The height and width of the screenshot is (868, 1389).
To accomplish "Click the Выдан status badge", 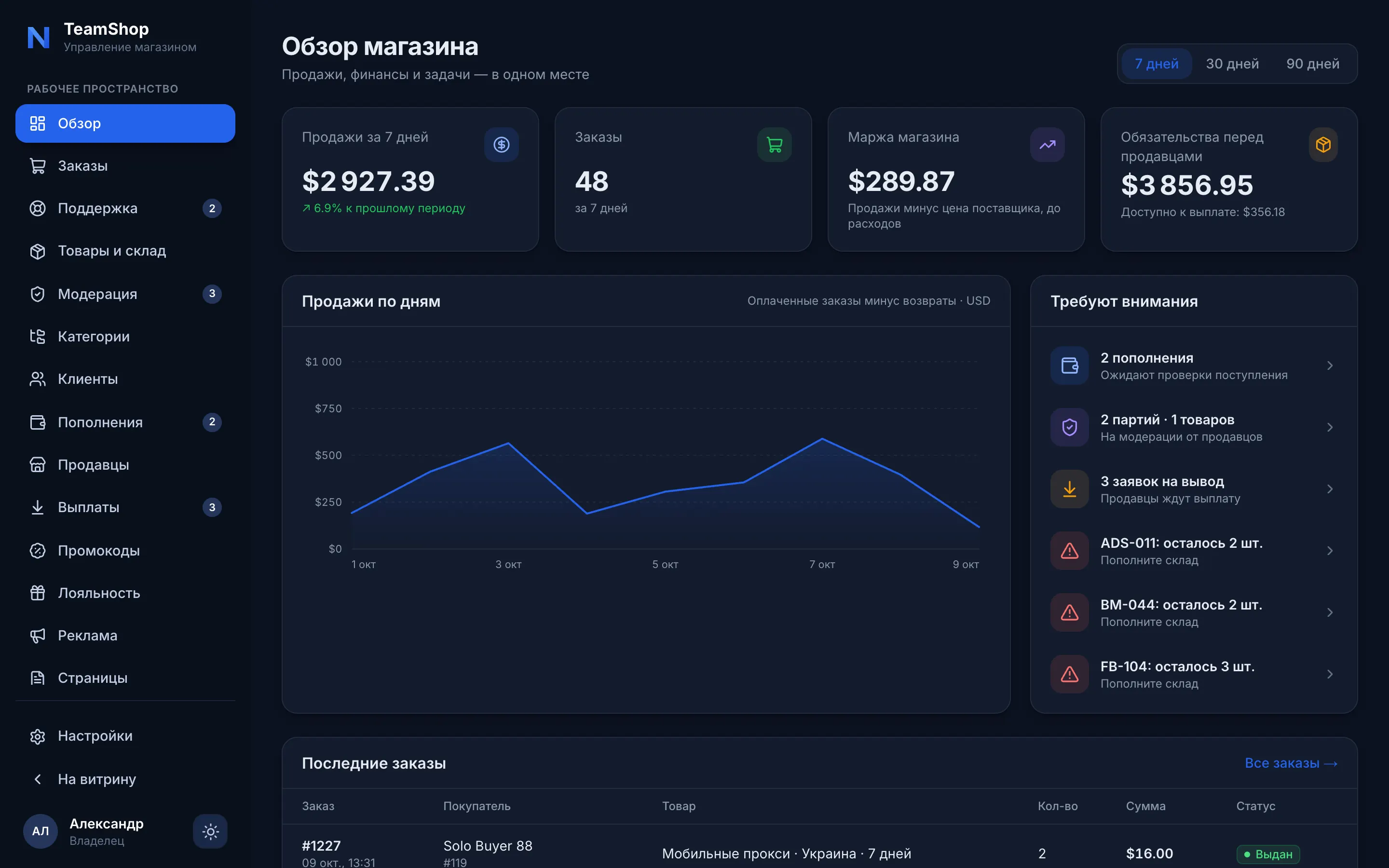I will (x=1268, y=854).
